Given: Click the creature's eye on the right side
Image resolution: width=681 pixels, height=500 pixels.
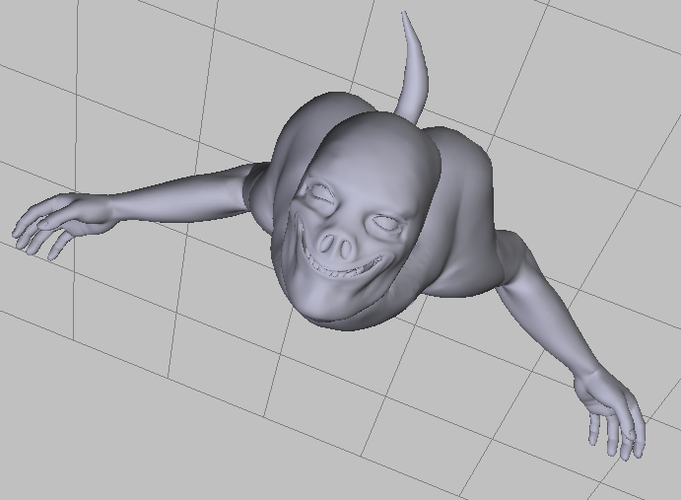Looking at the screenshot, I should [x=385, y=221].
